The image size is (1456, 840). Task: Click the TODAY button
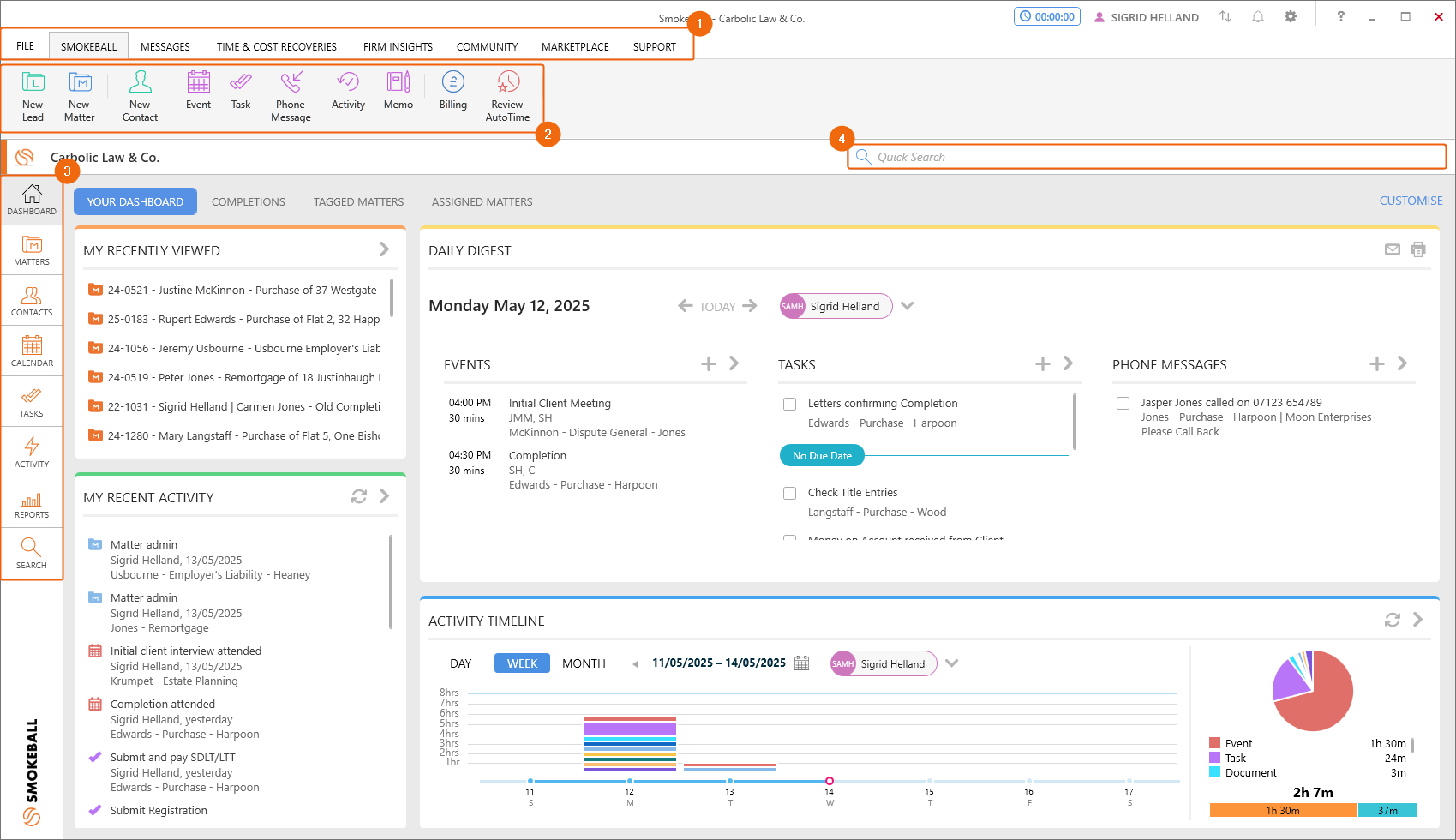coord(717,307)
